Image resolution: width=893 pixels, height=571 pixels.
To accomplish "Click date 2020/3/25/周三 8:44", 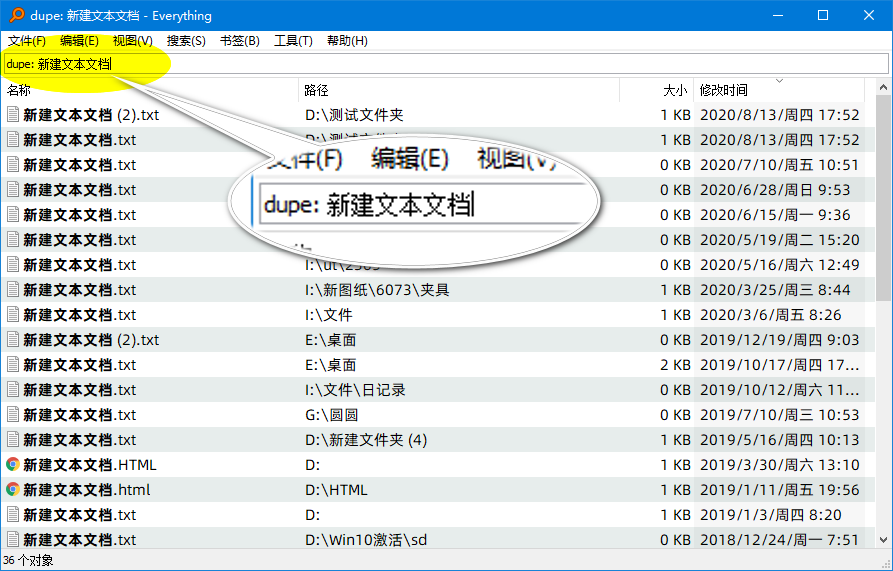I will (x=775, y=290).
